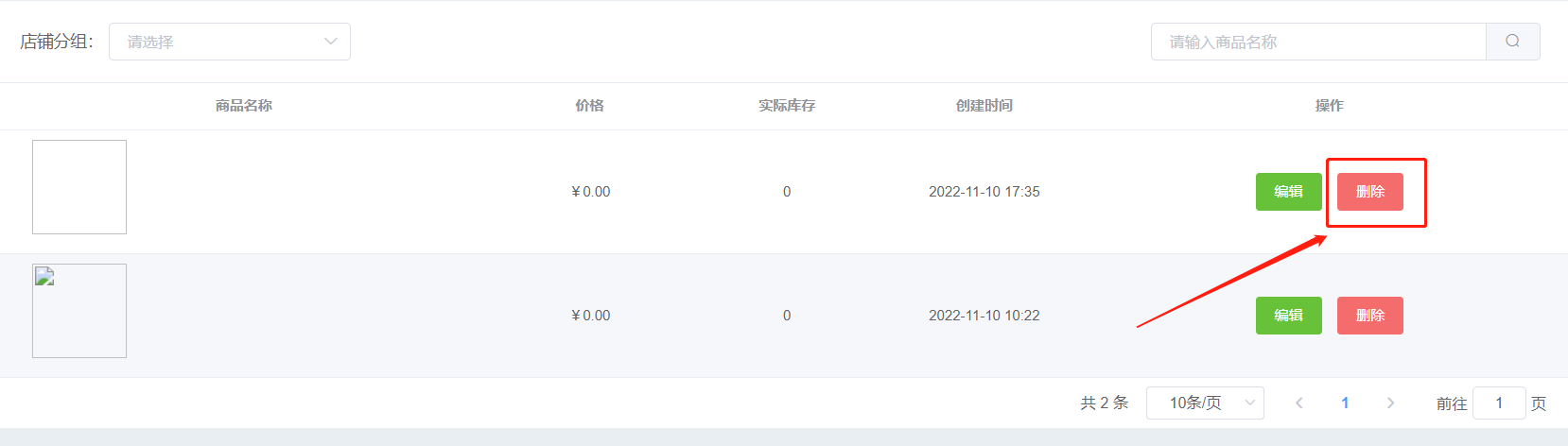This screenshot has height=446, width=1568.
Task: Click the broken image icon in second row
Action: [45, 277]
